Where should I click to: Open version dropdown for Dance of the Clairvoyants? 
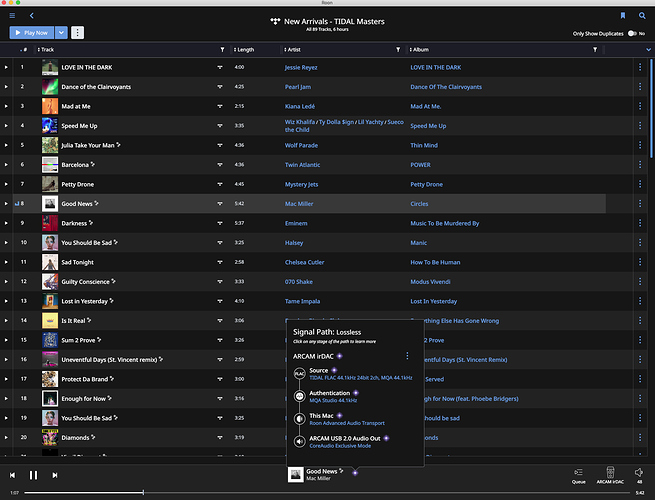coord(220,87)
